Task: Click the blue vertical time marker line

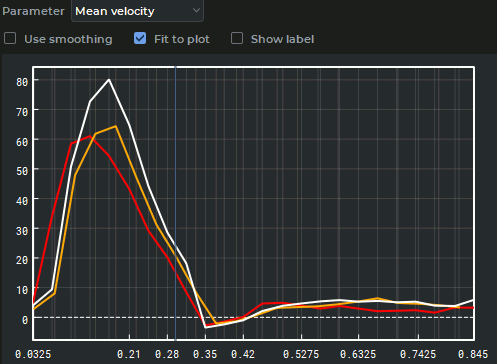Action: click(175, 203)
